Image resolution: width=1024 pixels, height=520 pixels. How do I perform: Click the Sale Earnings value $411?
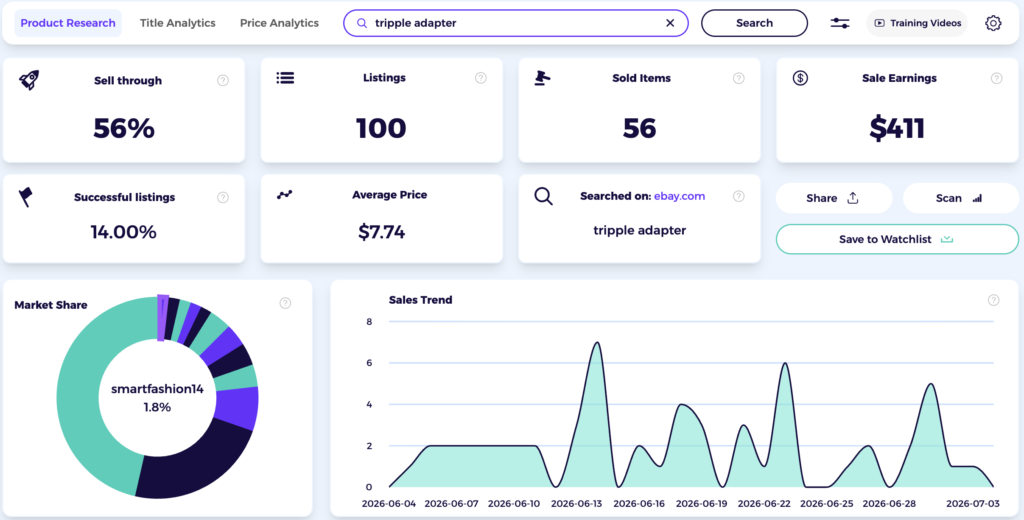tap(897, 128)
